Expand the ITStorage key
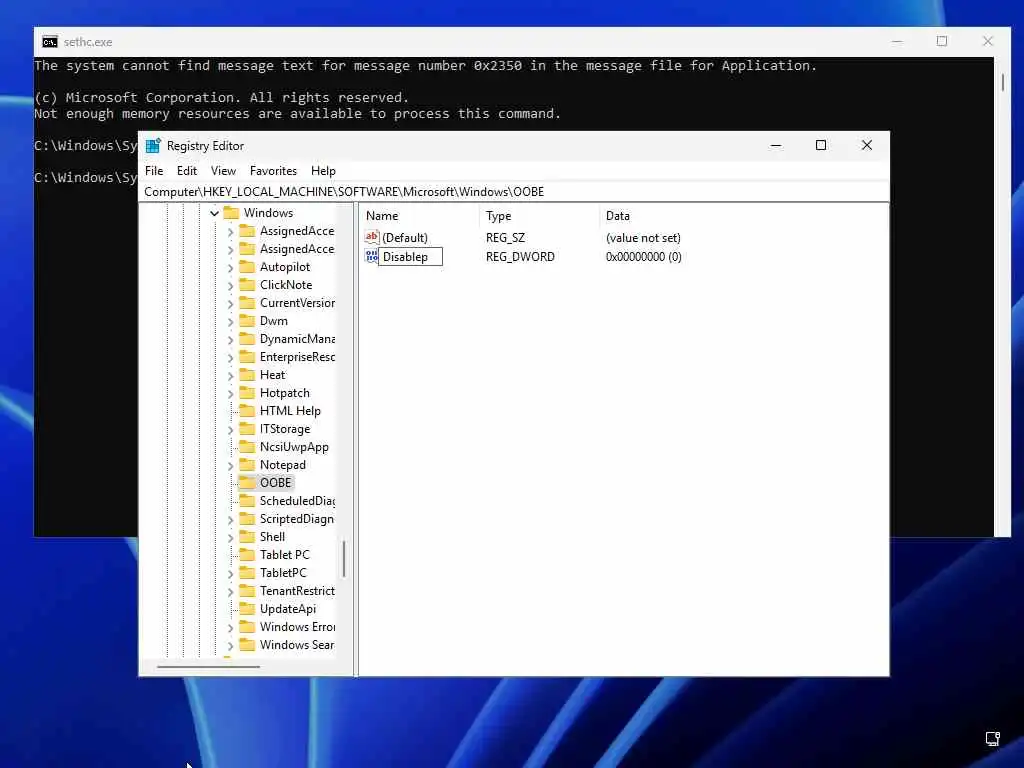 click(231, 429)
